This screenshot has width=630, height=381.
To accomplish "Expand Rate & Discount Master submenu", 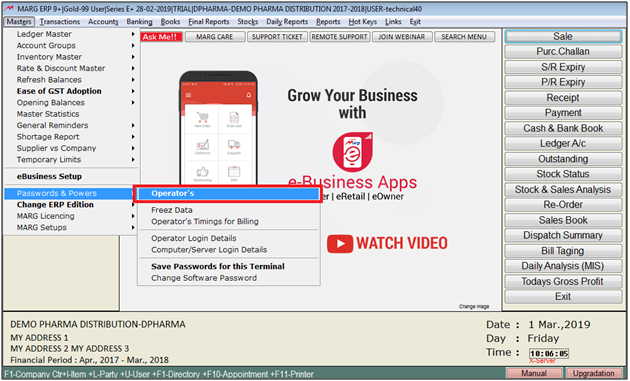I will pyautogui.click(x=72, y=68).
